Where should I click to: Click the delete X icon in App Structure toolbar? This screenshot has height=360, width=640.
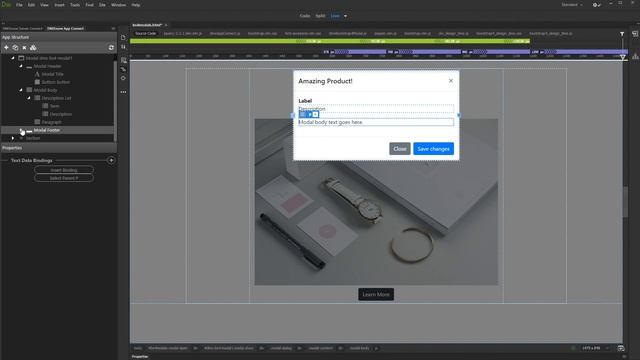pos(24,48)
